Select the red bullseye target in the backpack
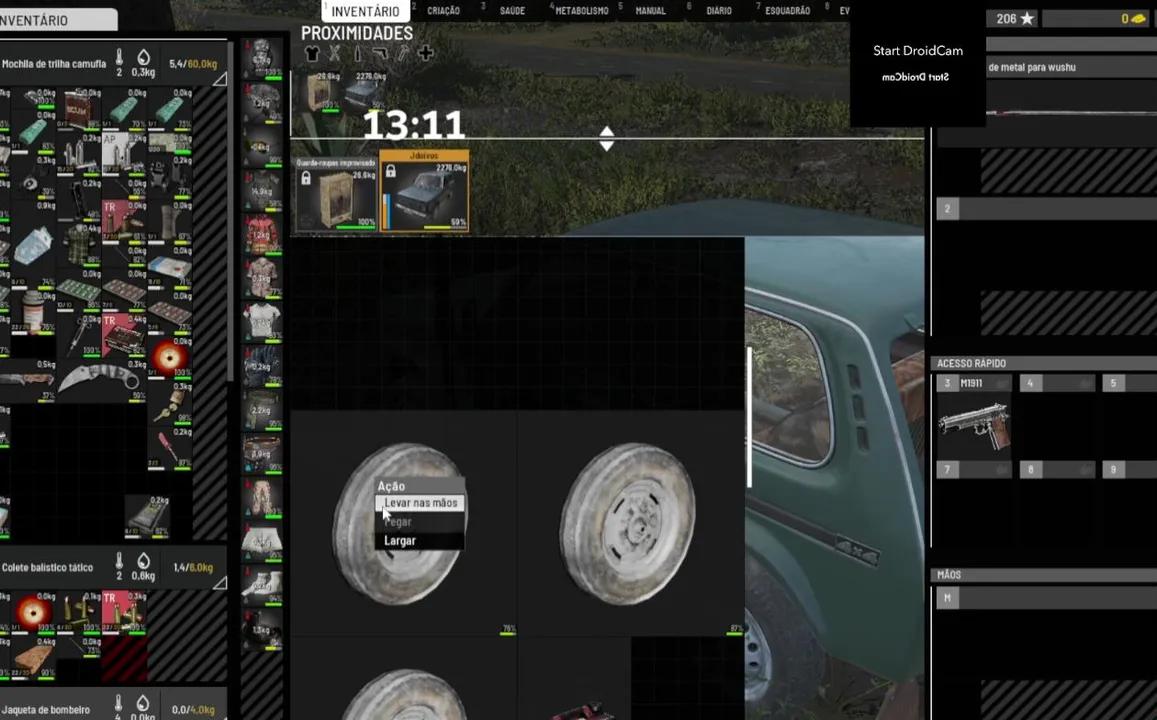This screenshot has width=1157, height=720. click(170, 357)
